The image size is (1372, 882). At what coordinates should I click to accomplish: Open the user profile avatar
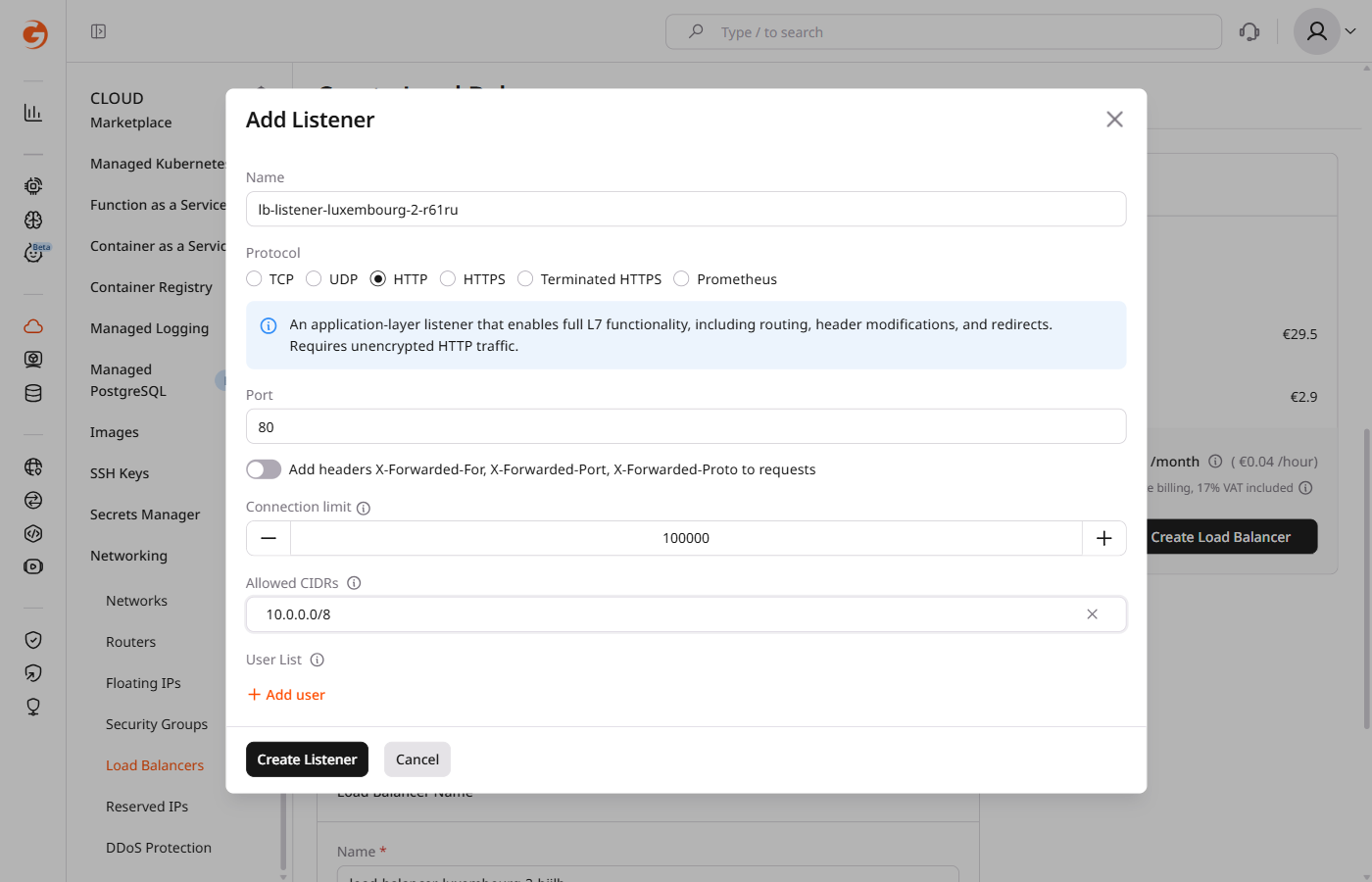pos(1317,31)
